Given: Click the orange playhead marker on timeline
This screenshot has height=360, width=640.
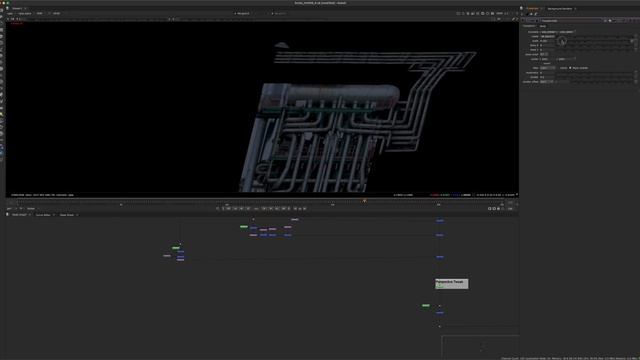Looking at the screenshot, I should click(364, 201).
